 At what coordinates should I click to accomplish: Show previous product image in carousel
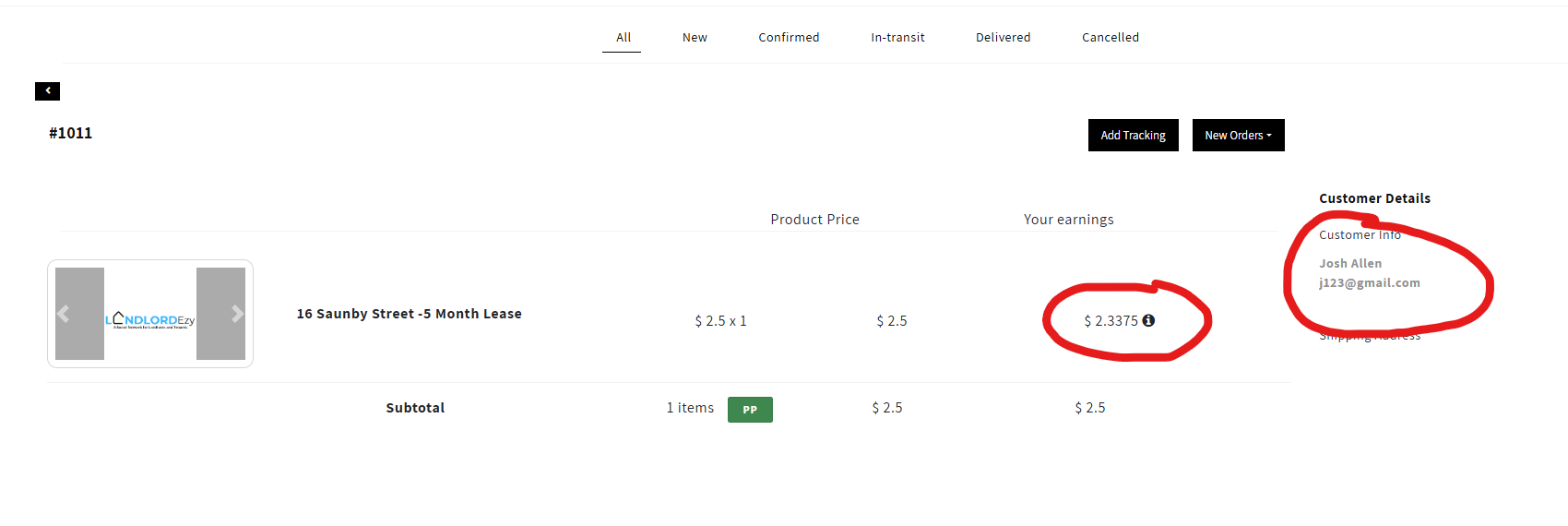pyautogui.click(x=64, y=314)
